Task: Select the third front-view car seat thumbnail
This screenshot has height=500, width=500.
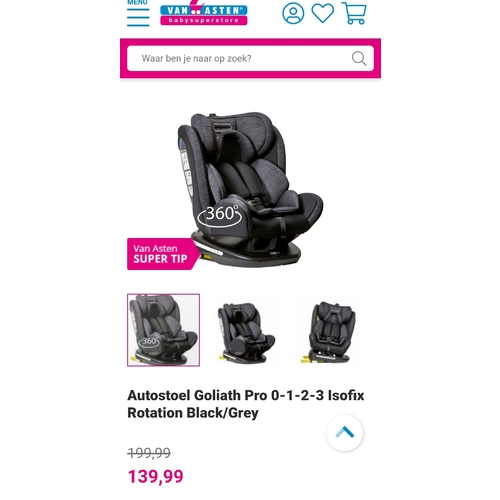Action: (331, 331)
